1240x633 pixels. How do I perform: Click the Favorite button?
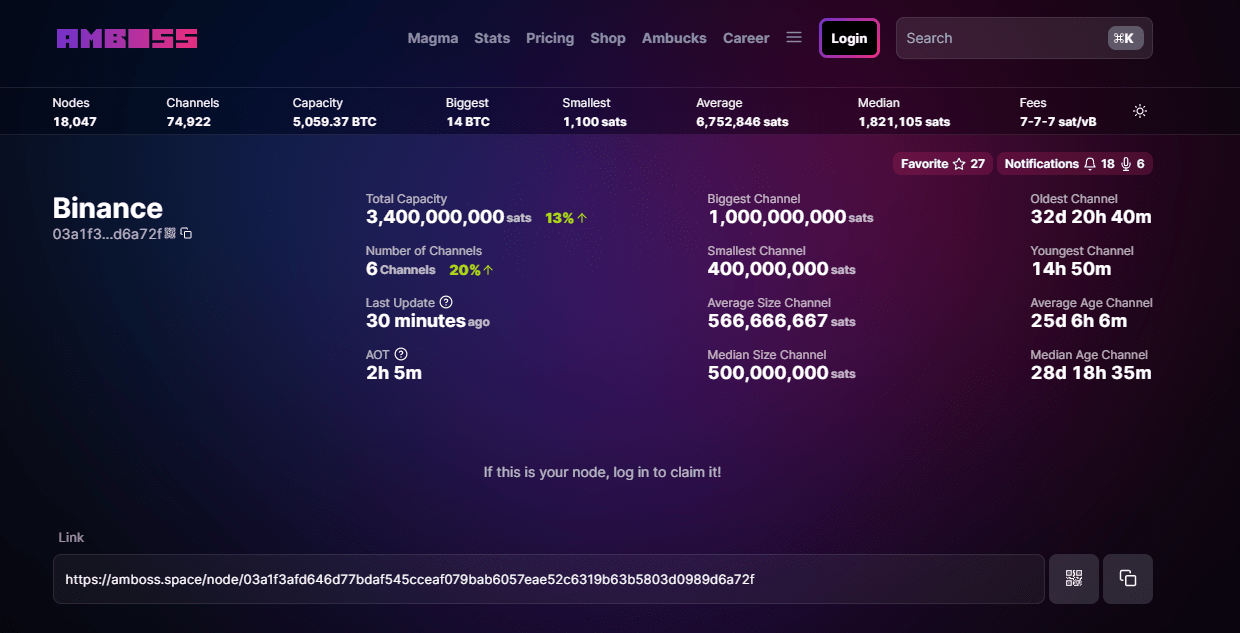click(x=943, y=164)
